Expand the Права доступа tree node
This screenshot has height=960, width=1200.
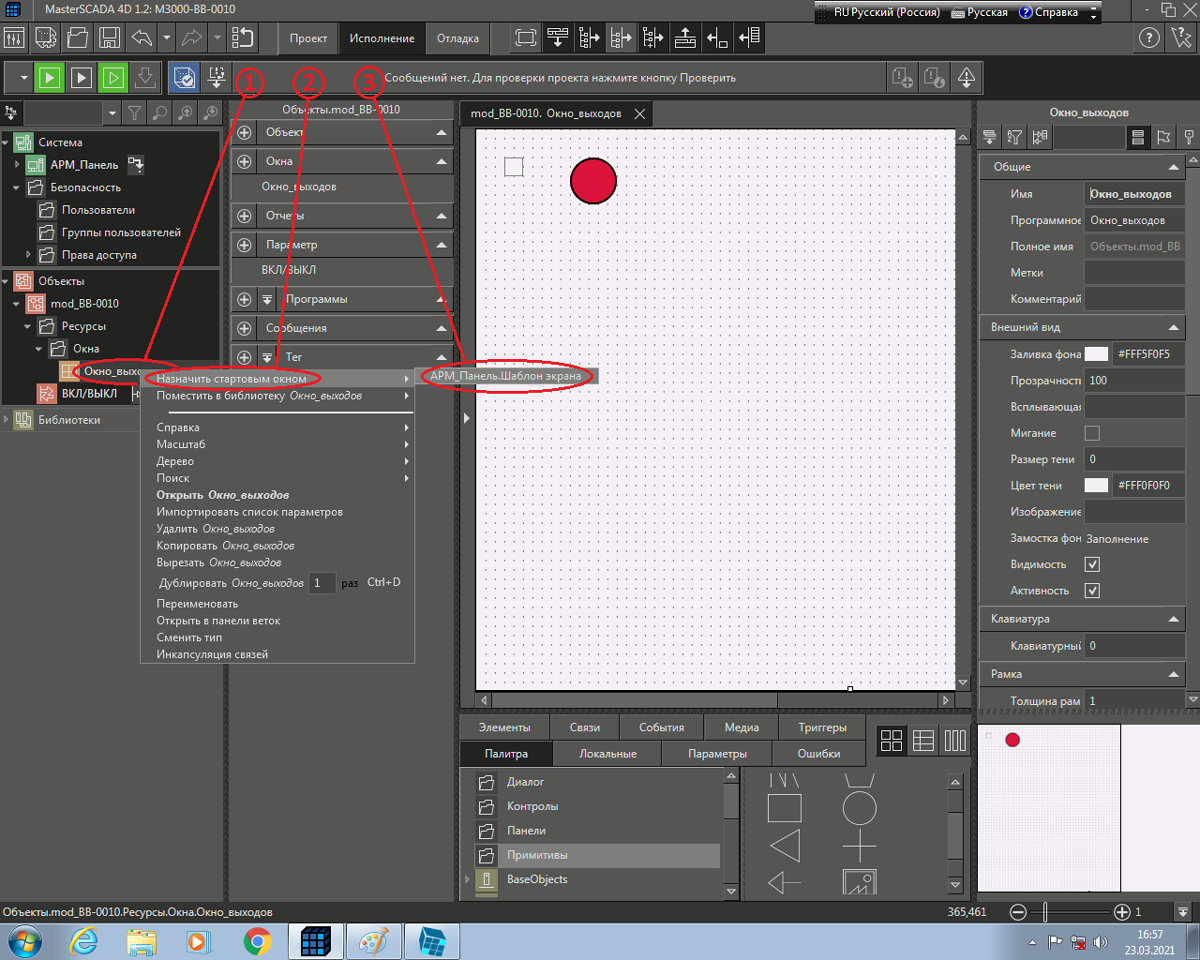28,255
